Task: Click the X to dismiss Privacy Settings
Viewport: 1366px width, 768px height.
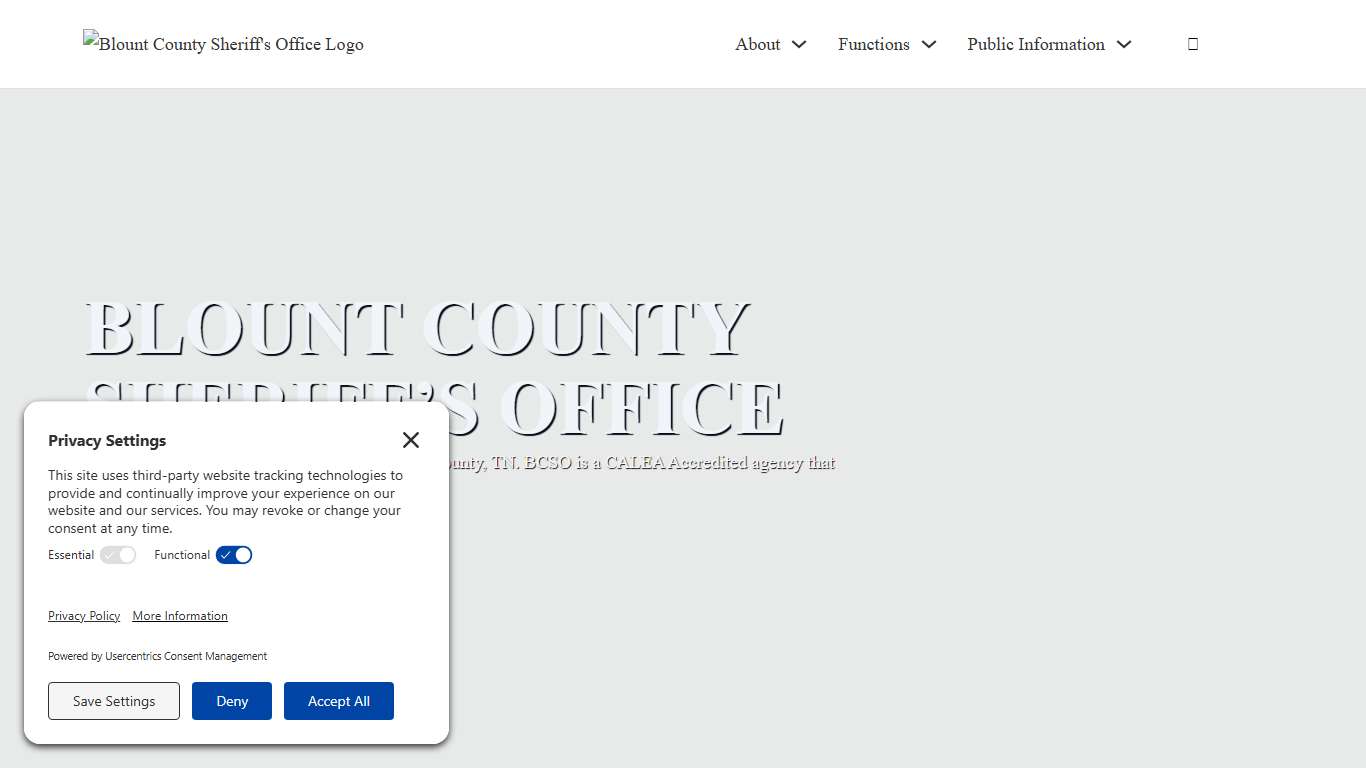Action: tap(410, 440)
